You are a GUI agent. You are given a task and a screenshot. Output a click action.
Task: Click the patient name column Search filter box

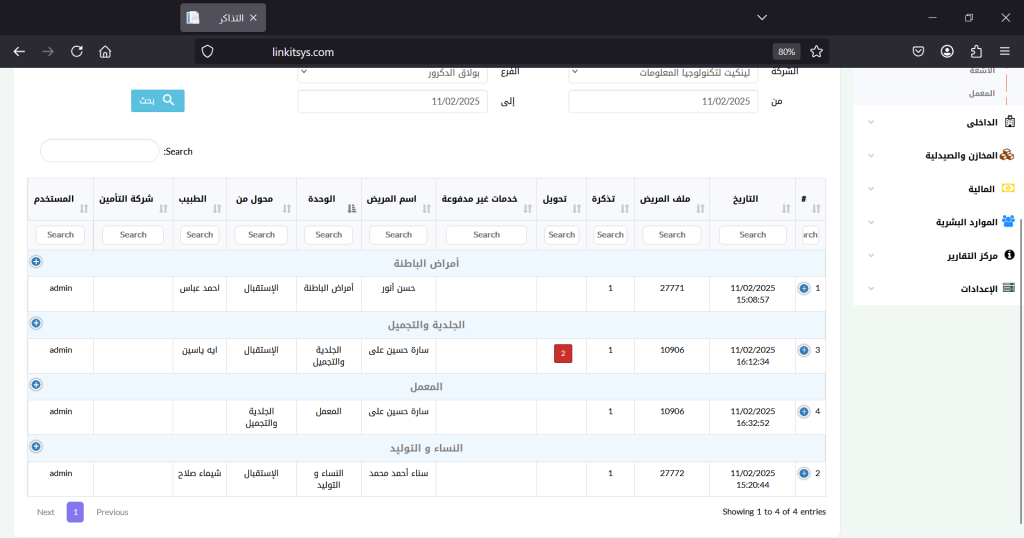(399, 235)
